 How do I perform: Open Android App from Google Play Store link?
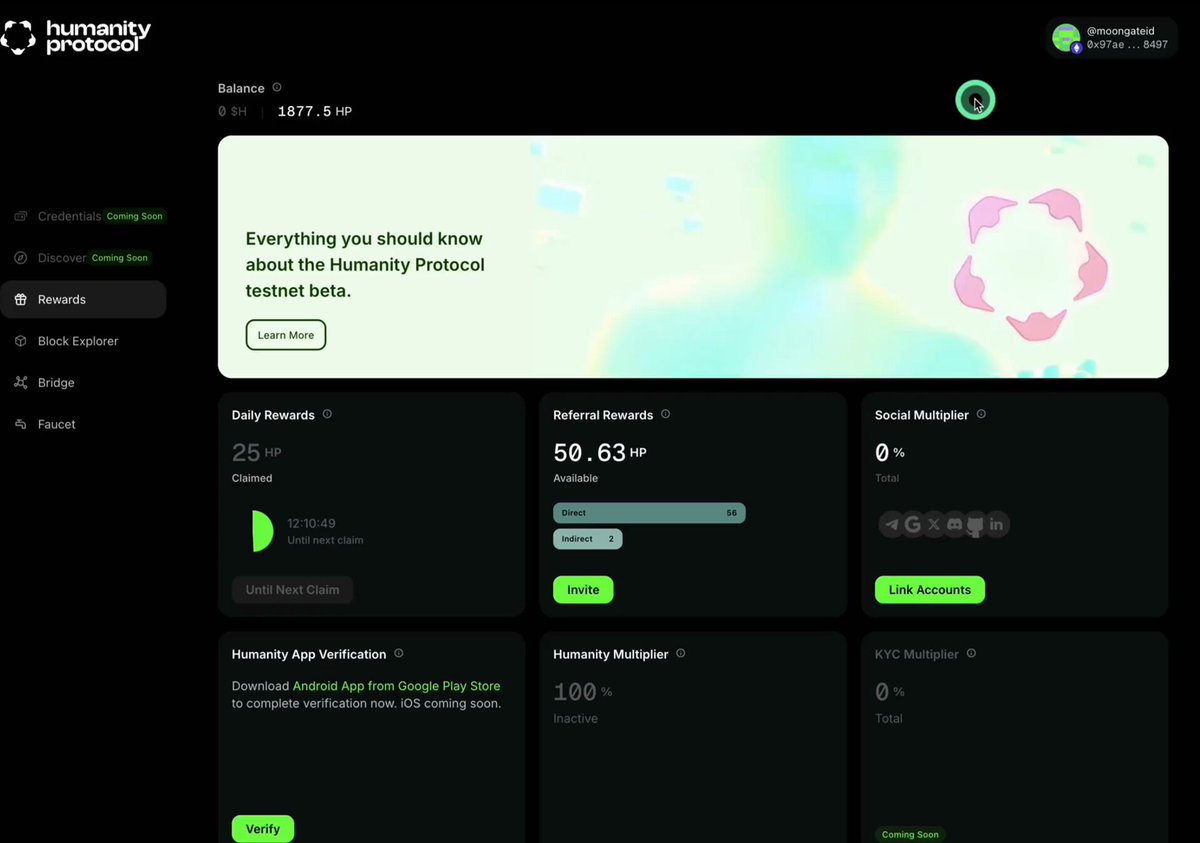coord(396,686)
